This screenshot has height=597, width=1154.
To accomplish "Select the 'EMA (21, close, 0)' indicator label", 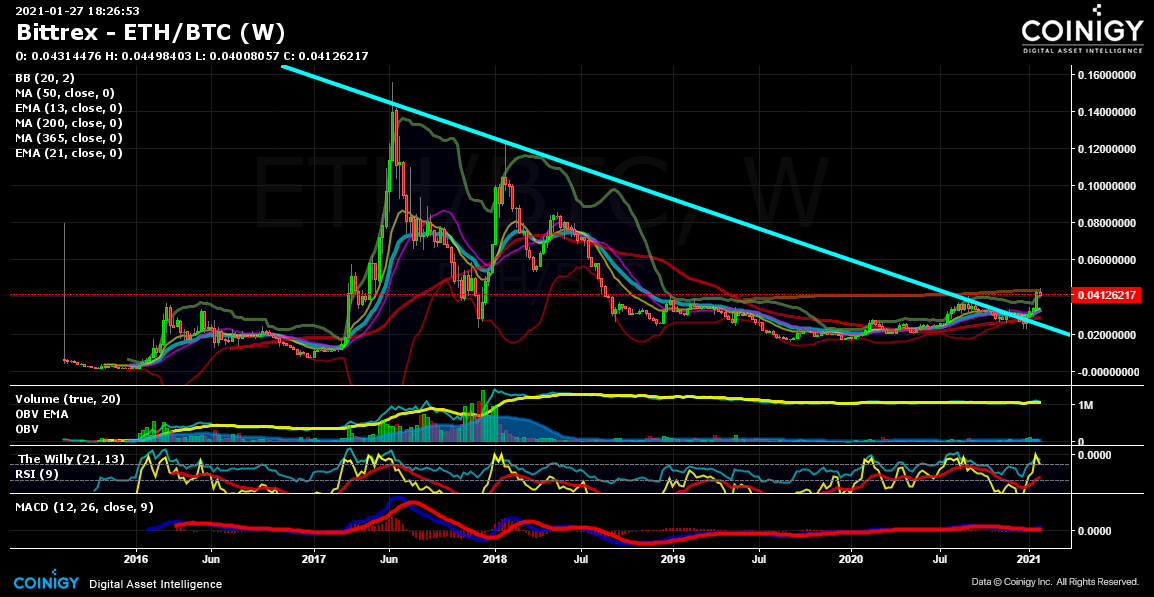I will [x=68, y=153].
